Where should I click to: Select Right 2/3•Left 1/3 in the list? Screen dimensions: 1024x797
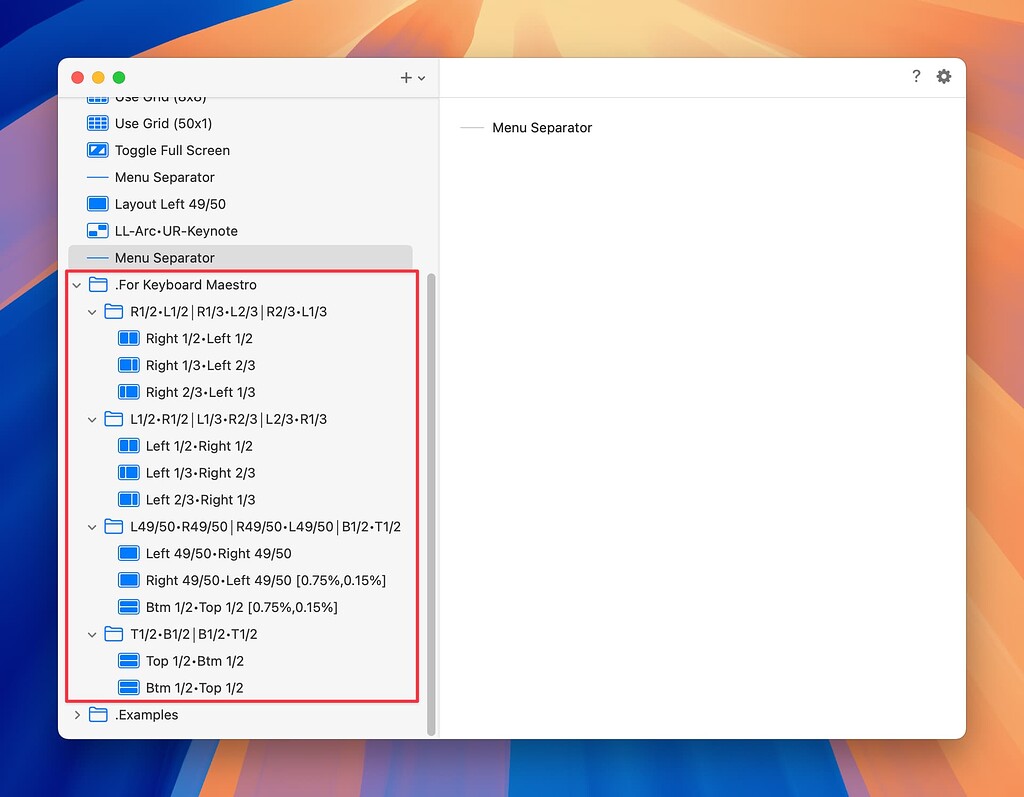point(200,392)
